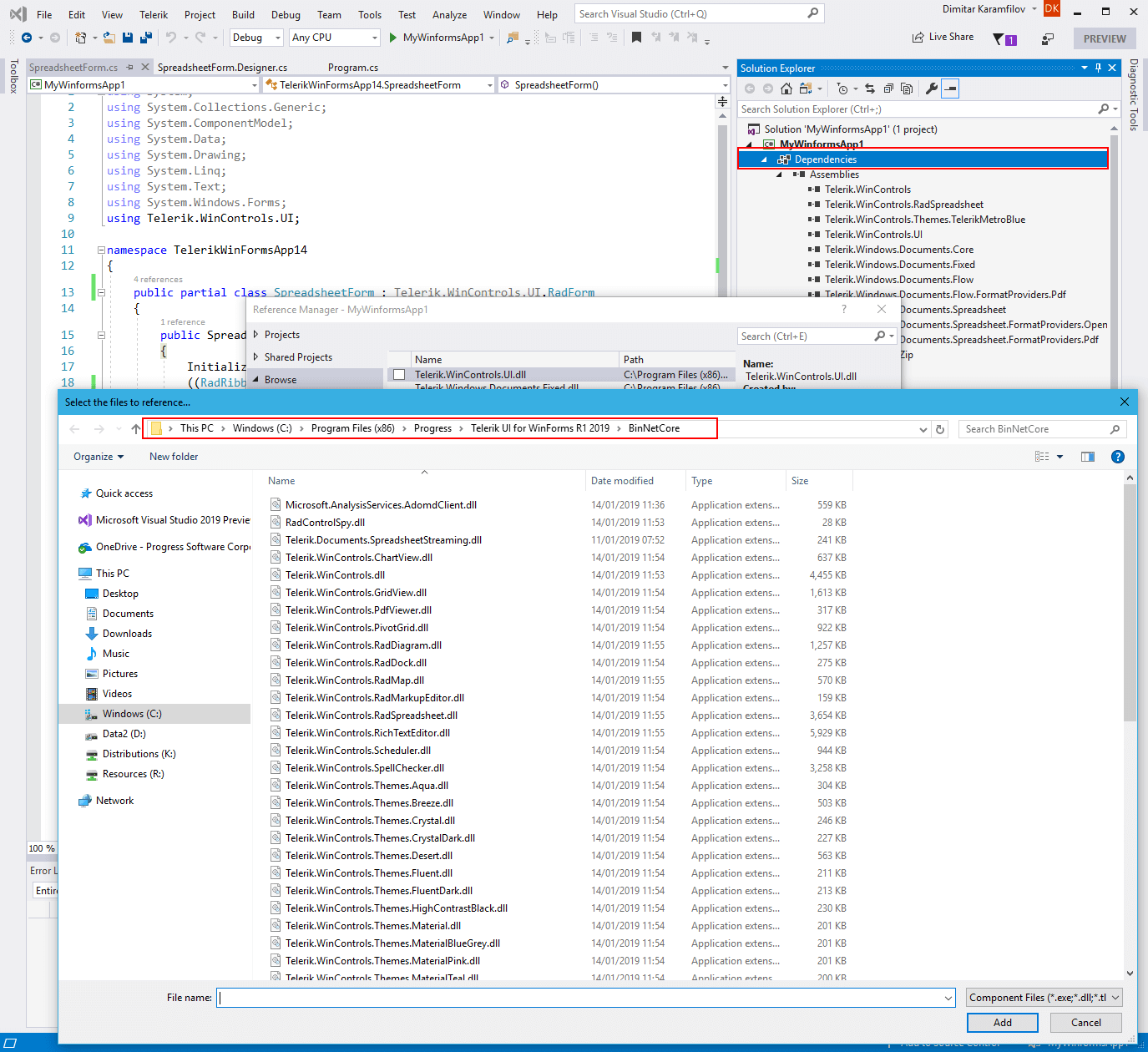
Task: Click the Search BinNetCore box
Action: (x=1042, y=429)
